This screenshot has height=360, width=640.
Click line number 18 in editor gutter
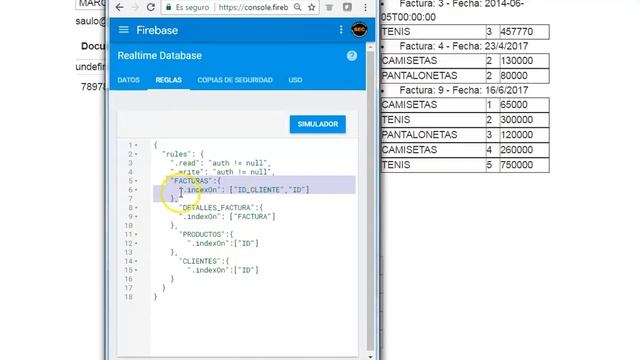pos(129,297)
